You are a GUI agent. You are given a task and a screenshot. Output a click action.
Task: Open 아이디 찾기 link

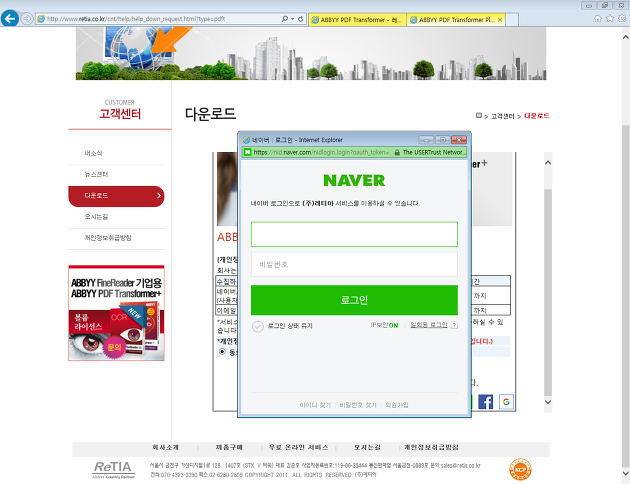315,405
